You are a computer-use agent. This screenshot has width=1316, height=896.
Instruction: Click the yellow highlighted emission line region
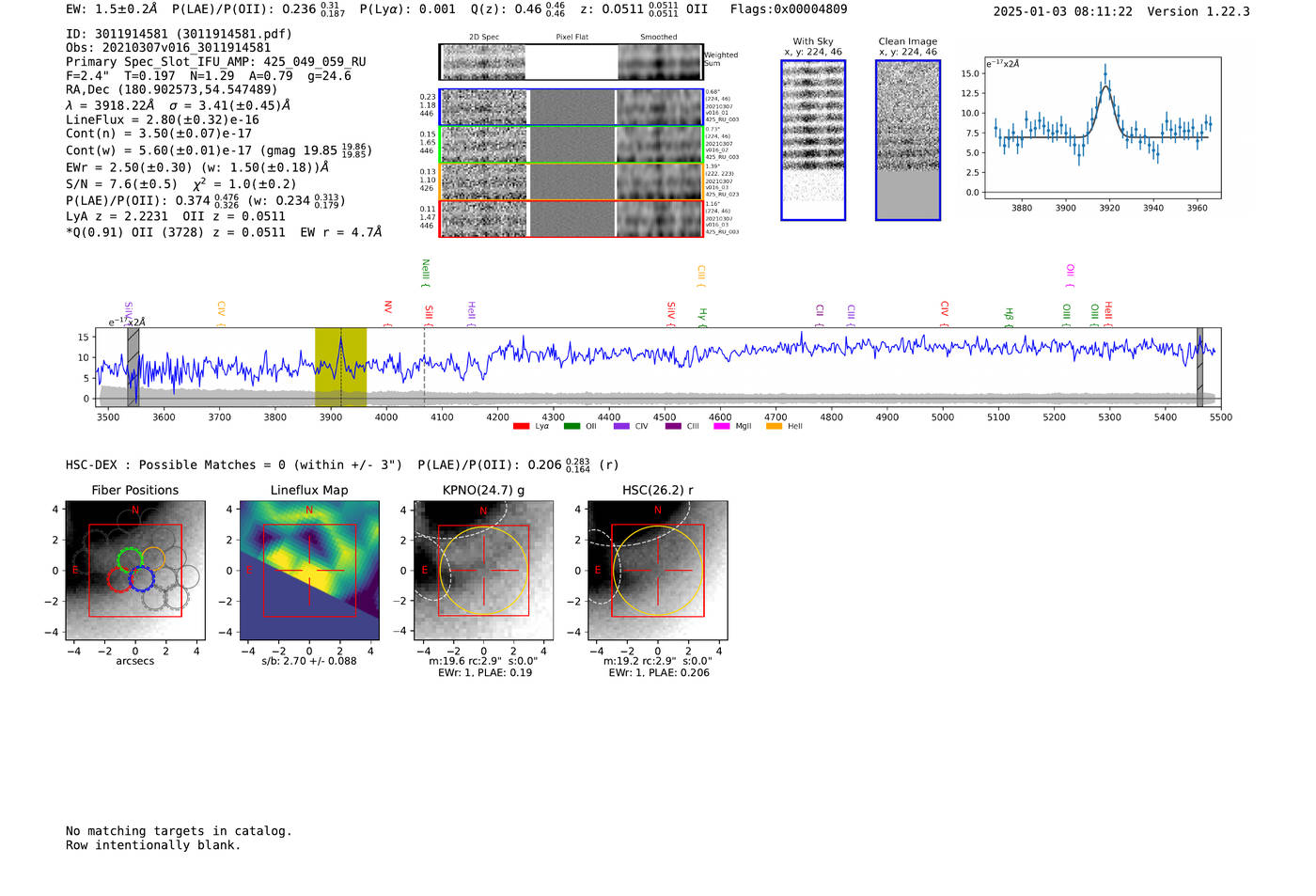(x=340, y=367)
